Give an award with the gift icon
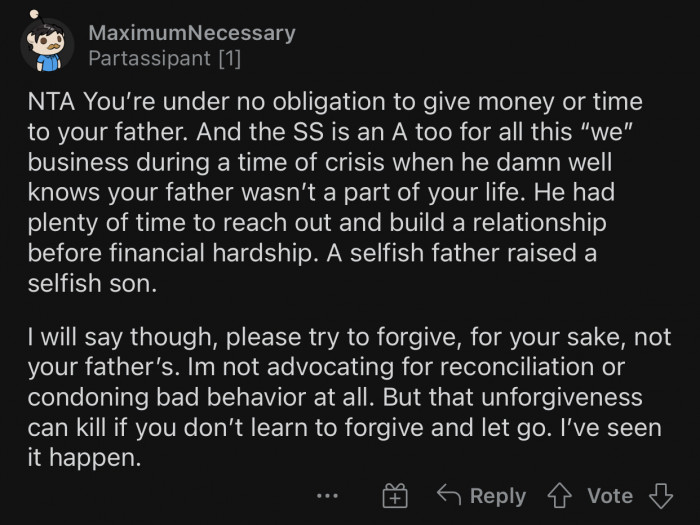This screenshot has width=700, height=525. [x=396, y=496]
